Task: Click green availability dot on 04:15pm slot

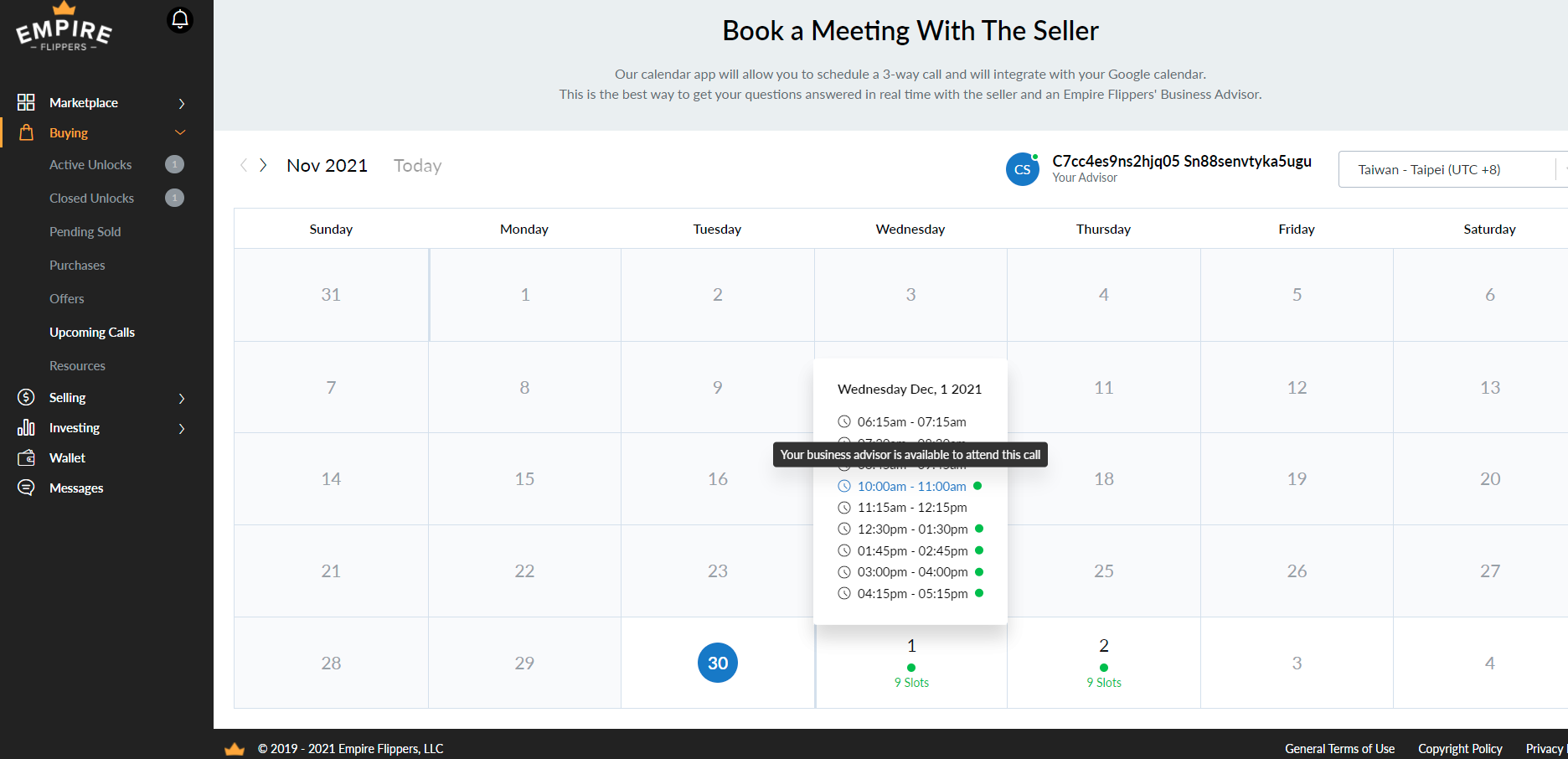Action: (x=979, y=593)
